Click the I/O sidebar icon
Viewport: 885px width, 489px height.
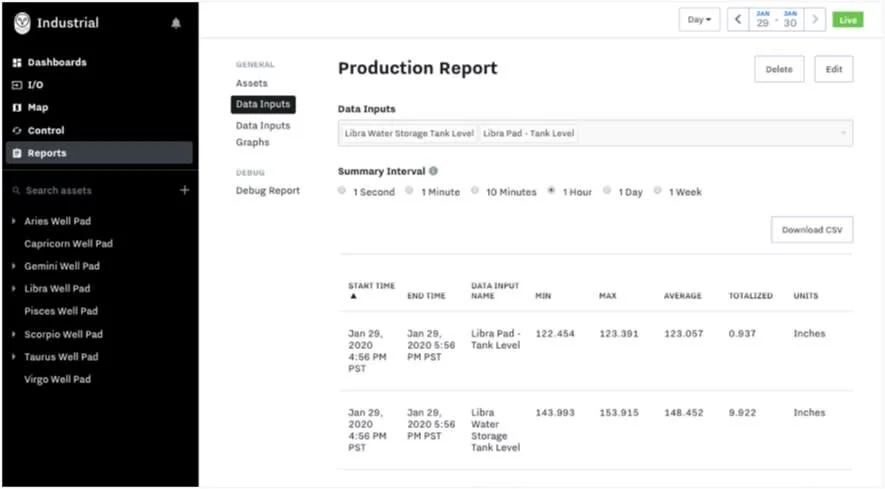17,85
